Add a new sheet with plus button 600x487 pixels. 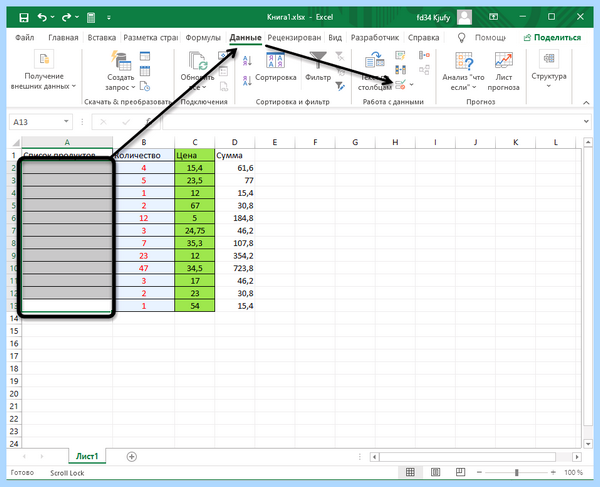point(132,456)
